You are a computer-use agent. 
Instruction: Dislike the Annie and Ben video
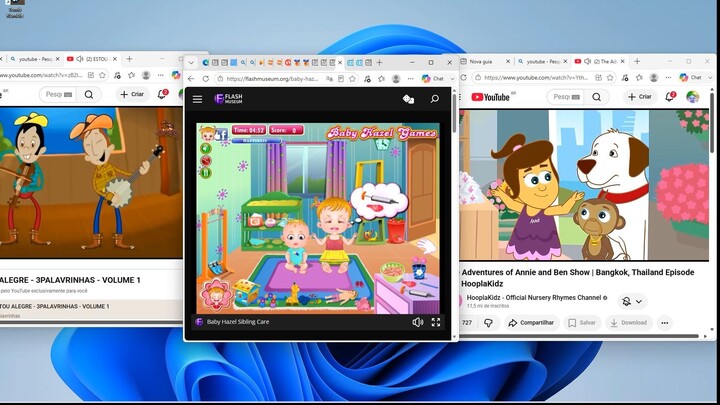(x=489, y=323)
